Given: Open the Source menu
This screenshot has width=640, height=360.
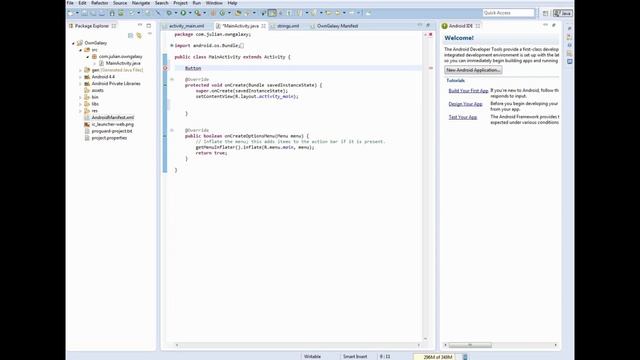Looking at the screenshot, I should point(120,3).
